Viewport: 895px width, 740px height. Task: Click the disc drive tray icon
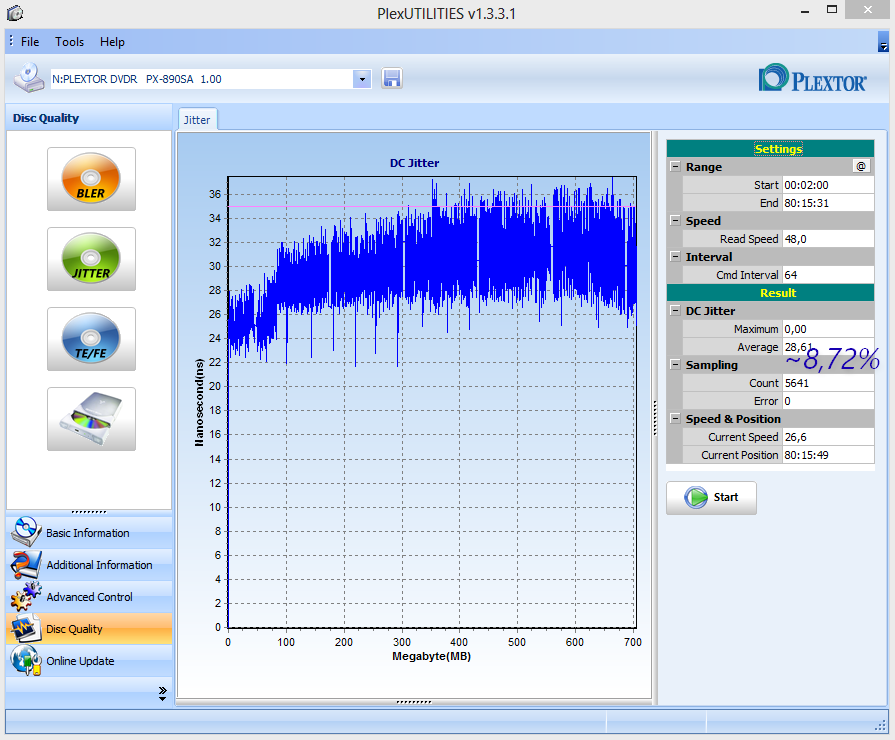[91, 419]
